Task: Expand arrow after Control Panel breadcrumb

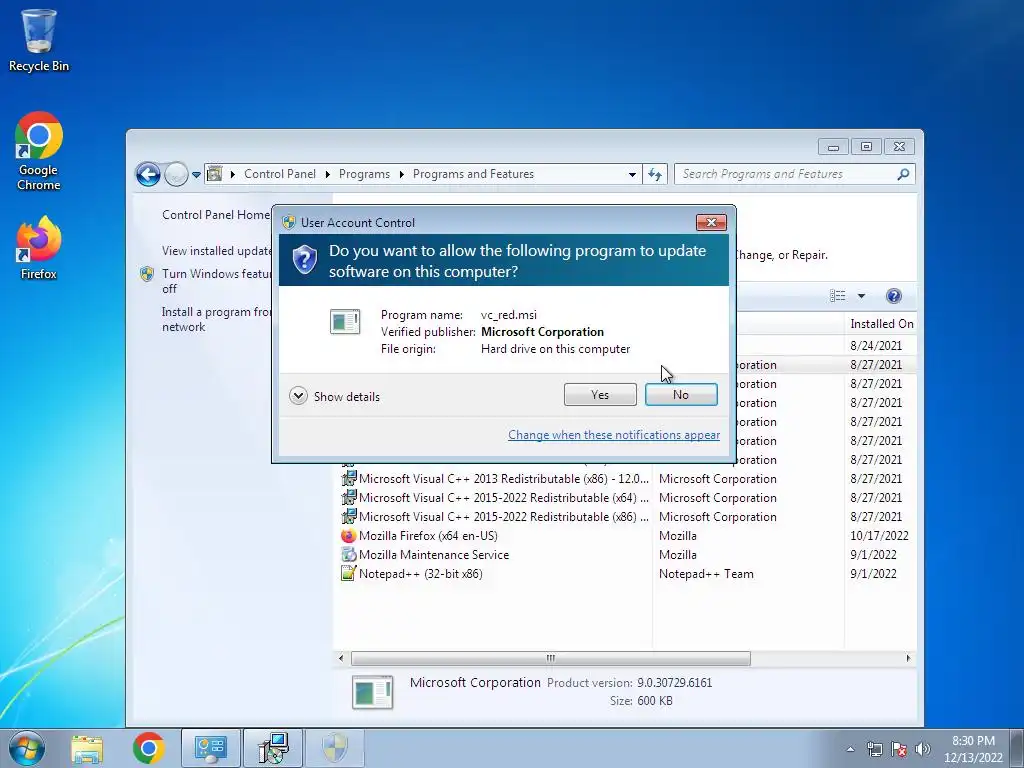Action: 327,174
